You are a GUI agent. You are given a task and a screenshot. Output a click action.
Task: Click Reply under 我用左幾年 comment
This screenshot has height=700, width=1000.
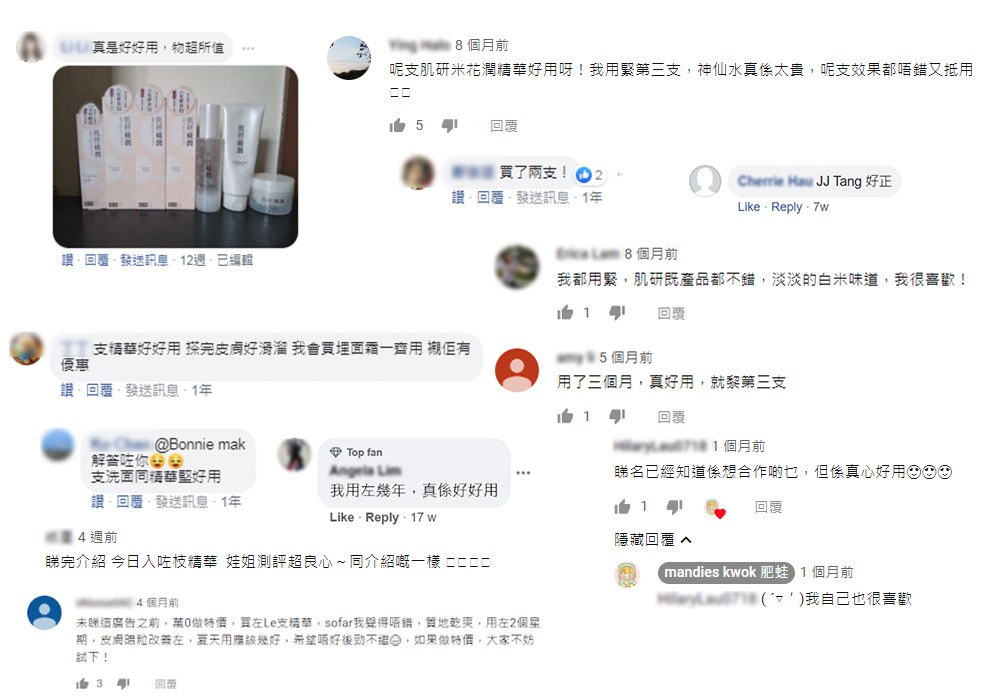382,517
